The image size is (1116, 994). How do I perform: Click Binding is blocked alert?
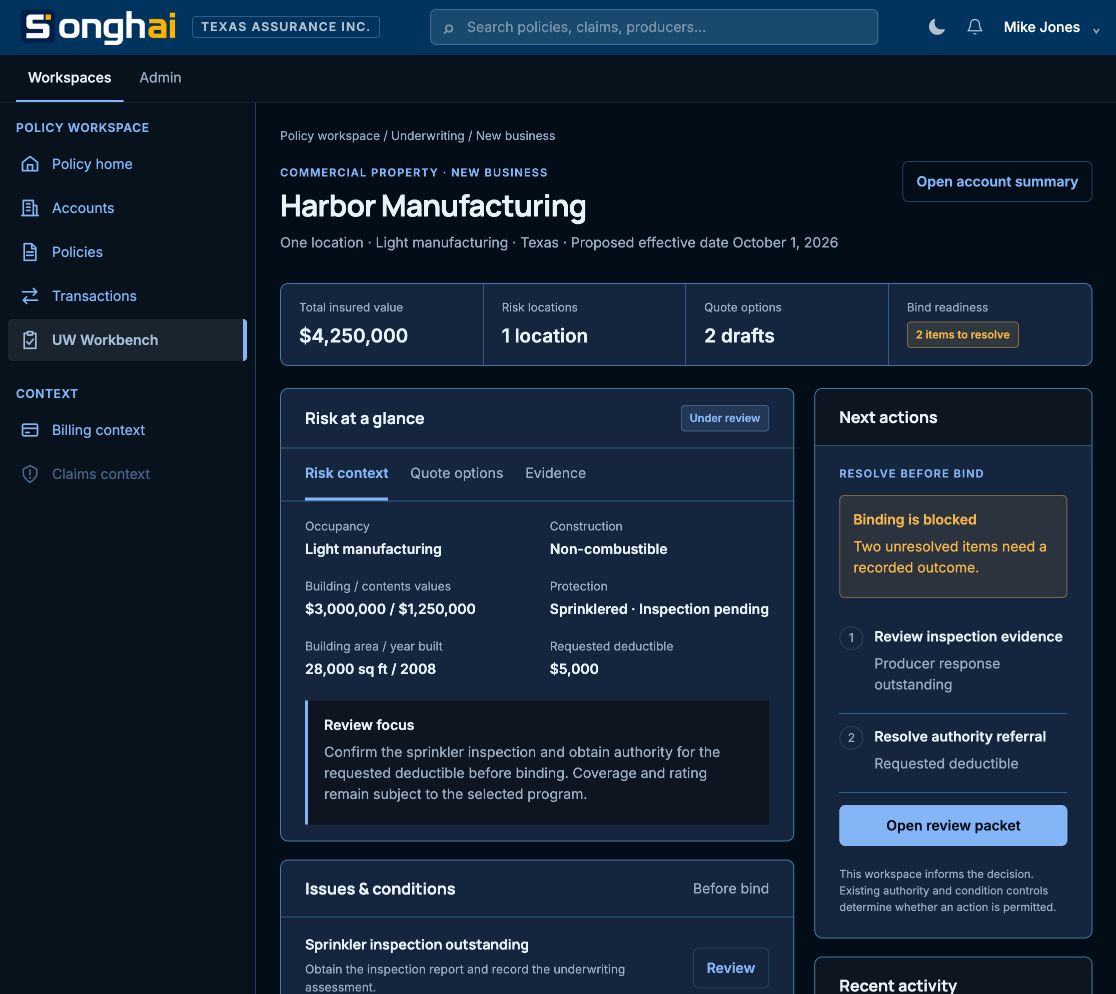coord(952,546)
